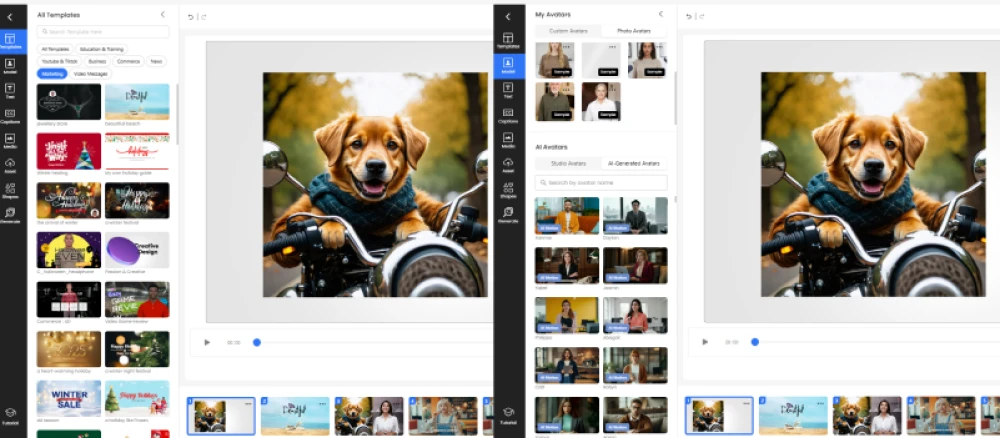The height and width of the screenshot is (438, 1000).
Task: Click the highlighted blue Model sidebar icon
Action: [508, 66]
